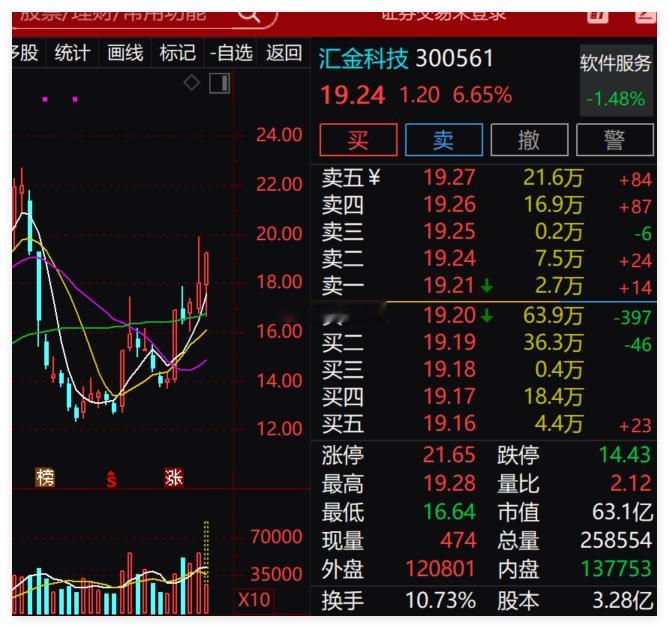Click the 买五 price 19.16
This screenshot has width=669, height=628.
(x=449, y=423)
